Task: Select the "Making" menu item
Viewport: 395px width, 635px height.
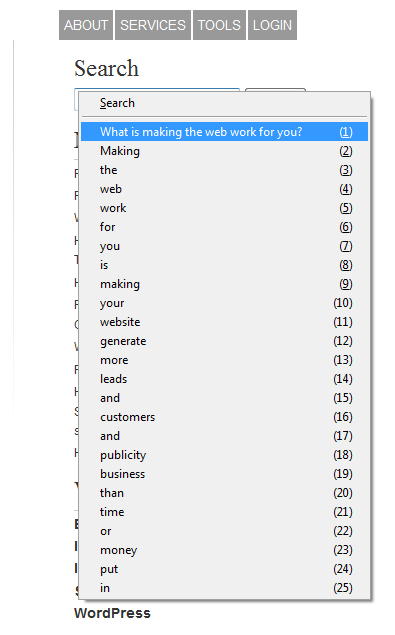Action: (x=224, y=151)
